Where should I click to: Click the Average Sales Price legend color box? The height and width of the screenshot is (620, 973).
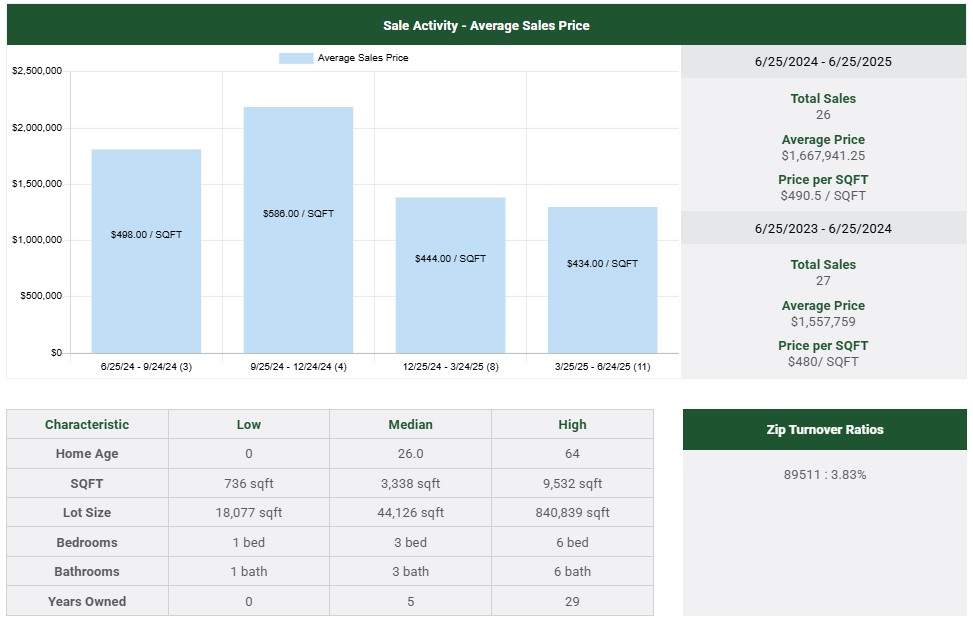click(x=296, y=58)
